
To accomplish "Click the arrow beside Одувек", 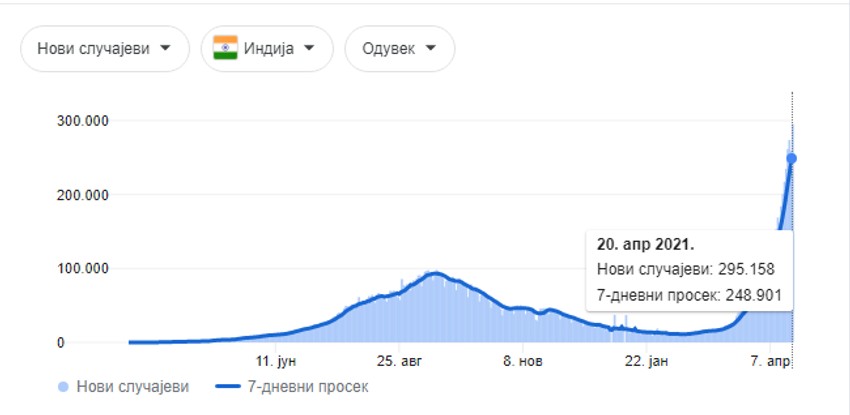I will [431, 48].
